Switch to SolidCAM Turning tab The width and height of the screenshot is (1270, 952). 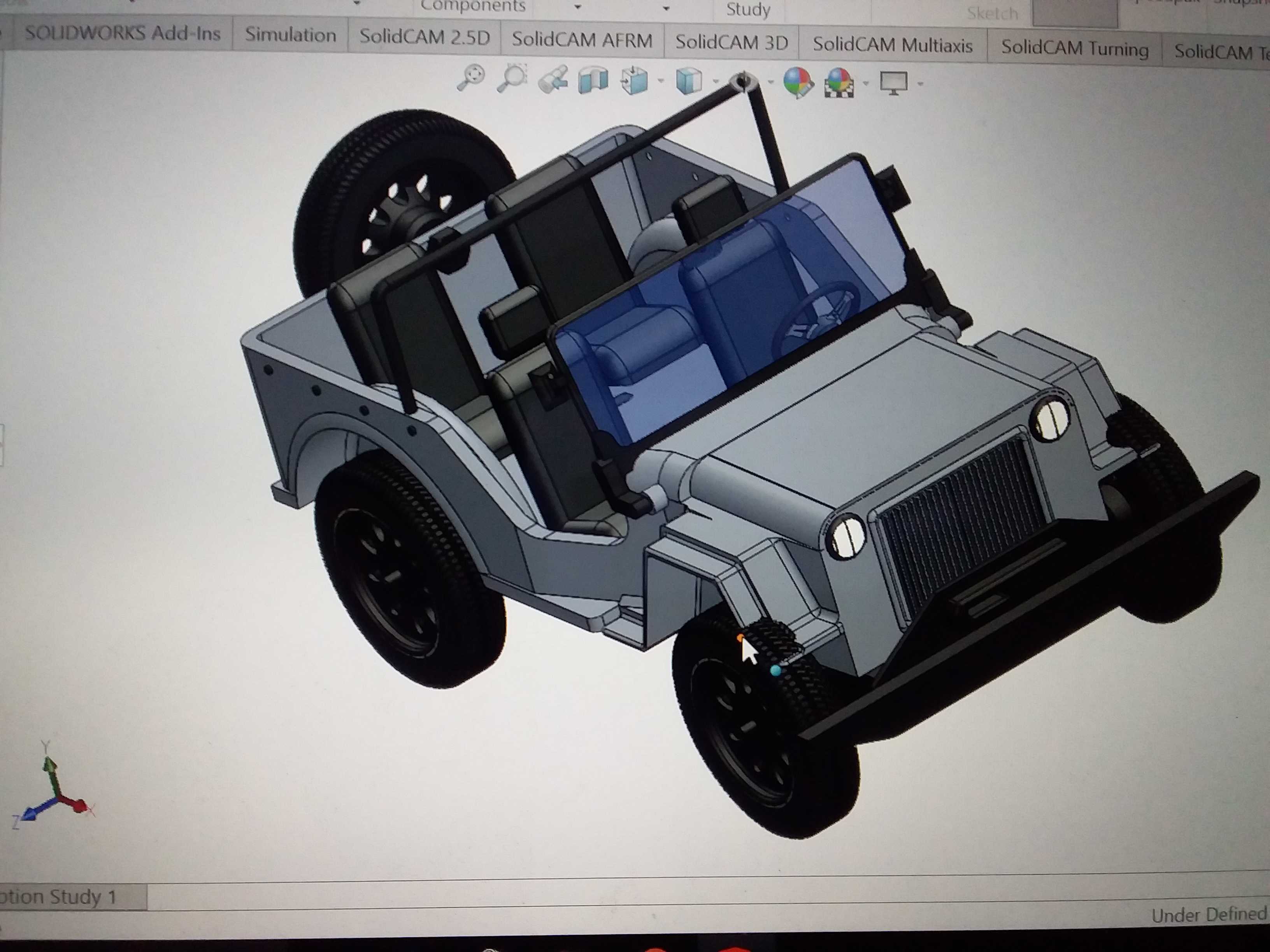[x=1074, y=48]
